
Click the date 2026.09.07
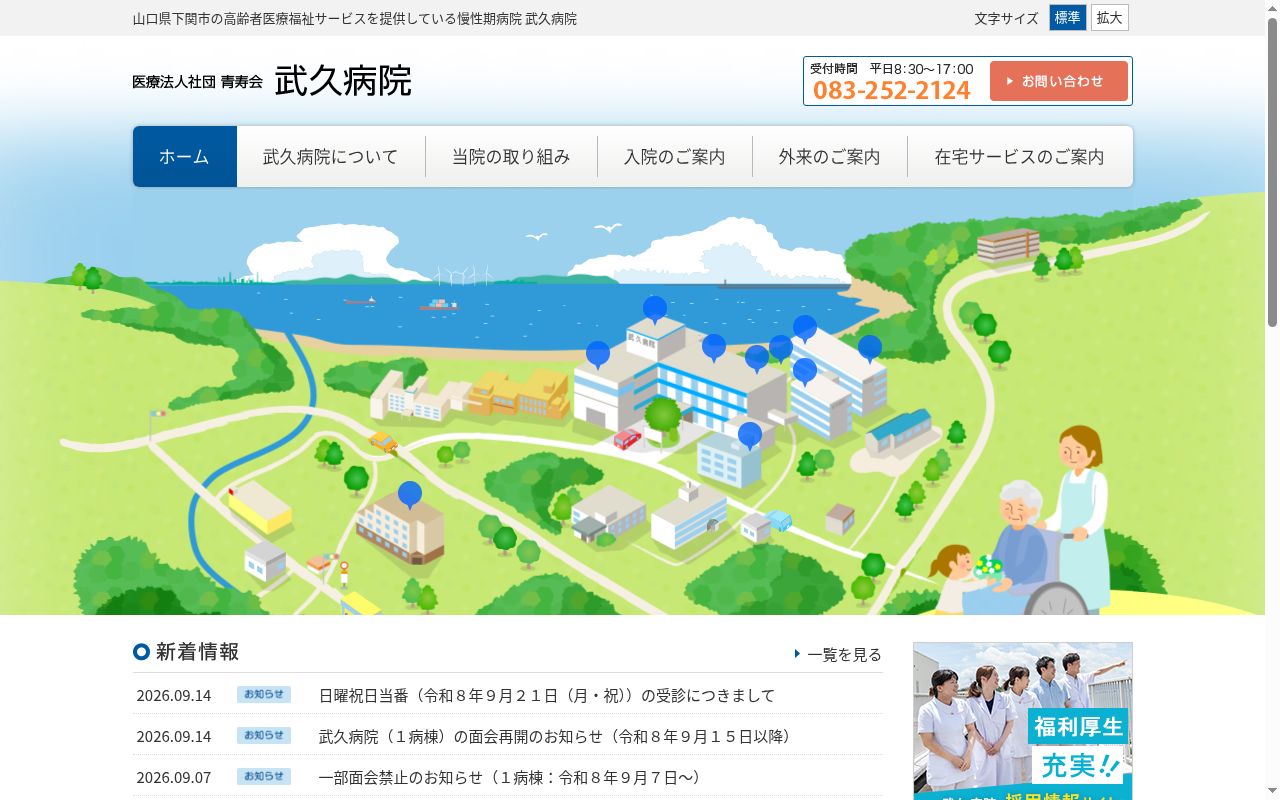(x=174, y=777)
